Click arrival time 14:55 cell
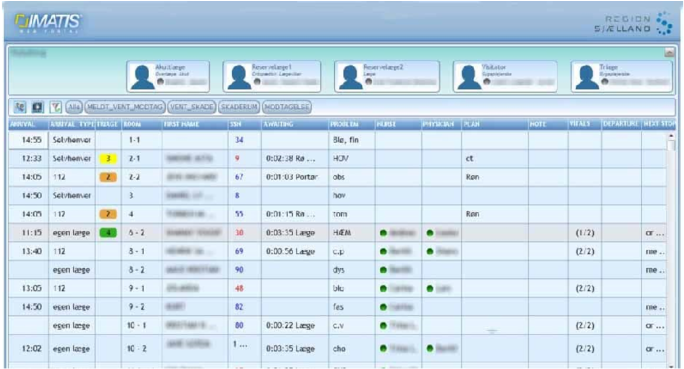The height and width of the screenshot is (369, 684). pos(29,140)
